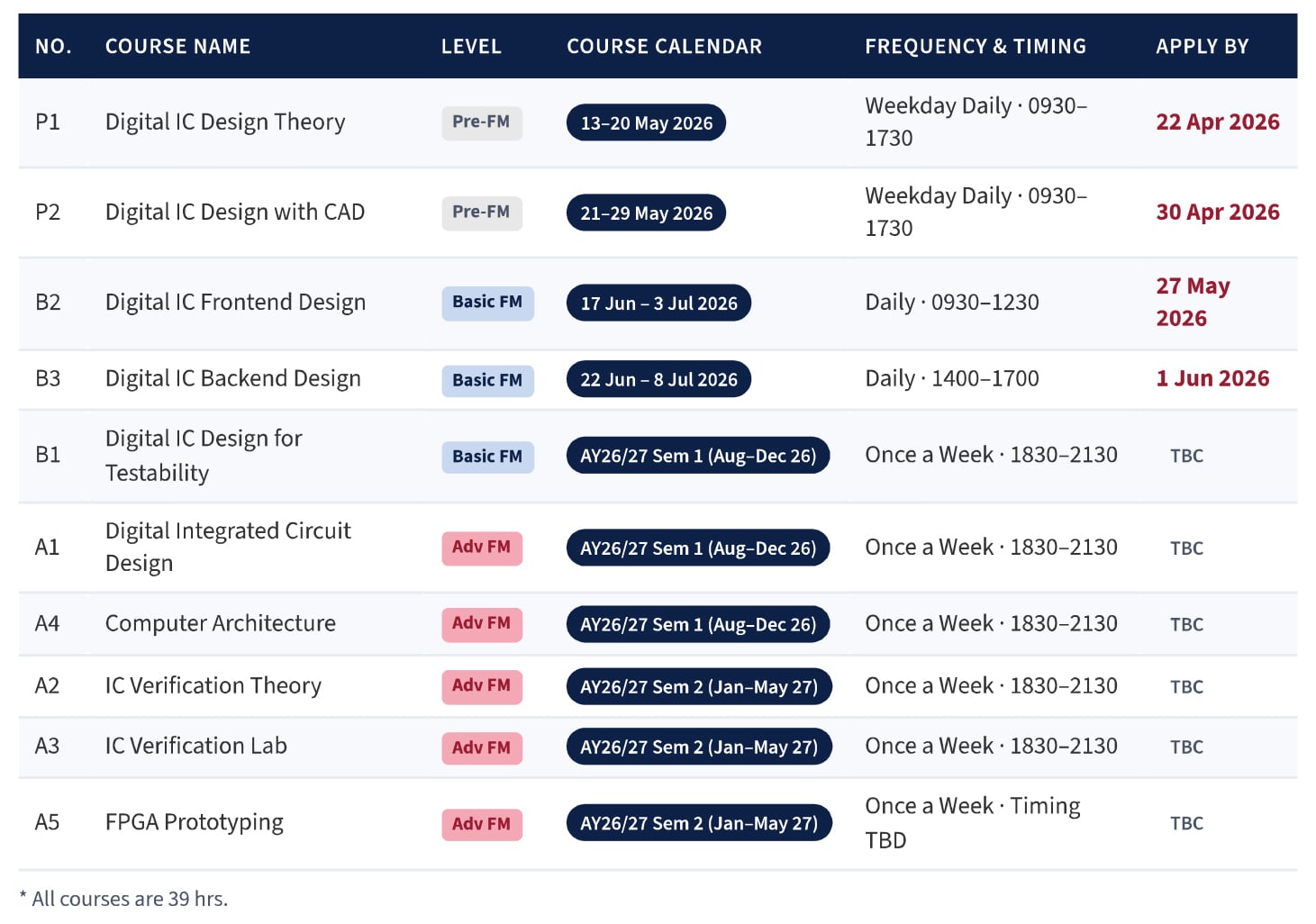Click Adv FM badge for FPGA Prototyping
Screen dimensions: 1316x924
coord(481,824)
